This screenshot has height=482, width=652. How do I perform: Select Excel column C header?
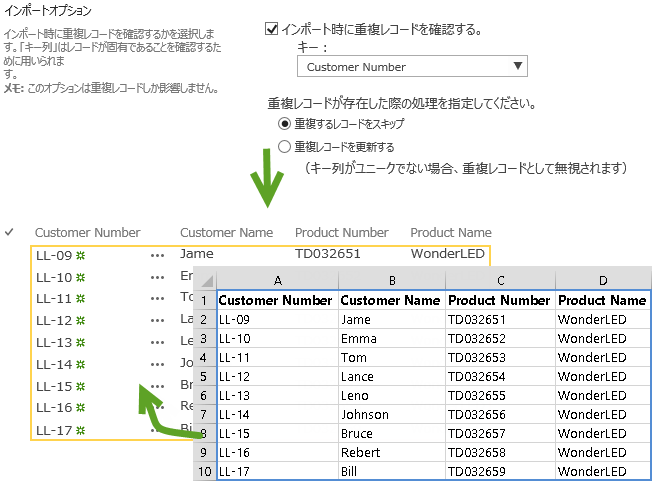[501, 281]
